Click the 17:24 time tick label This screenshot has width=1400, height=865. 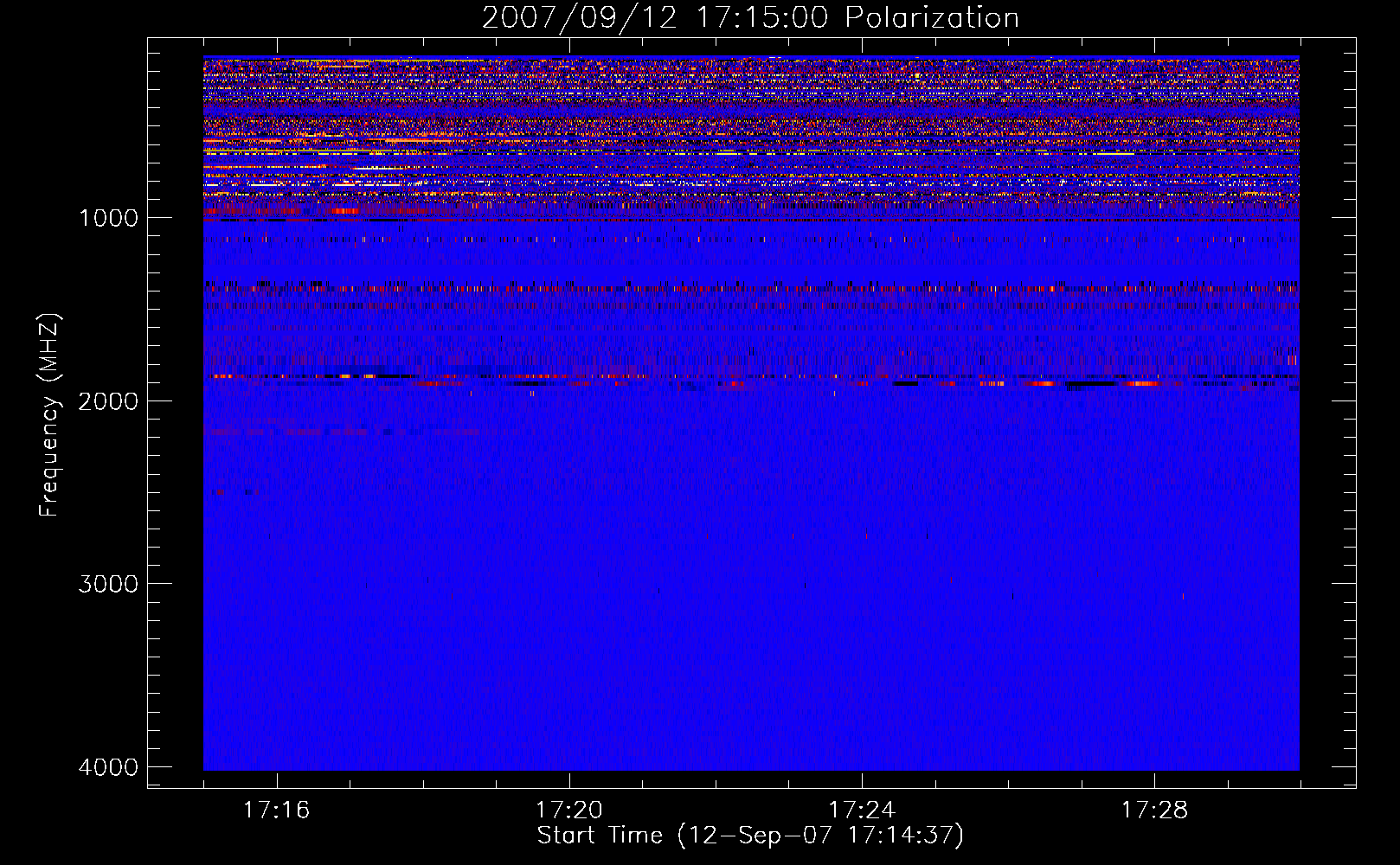[862, 811]
